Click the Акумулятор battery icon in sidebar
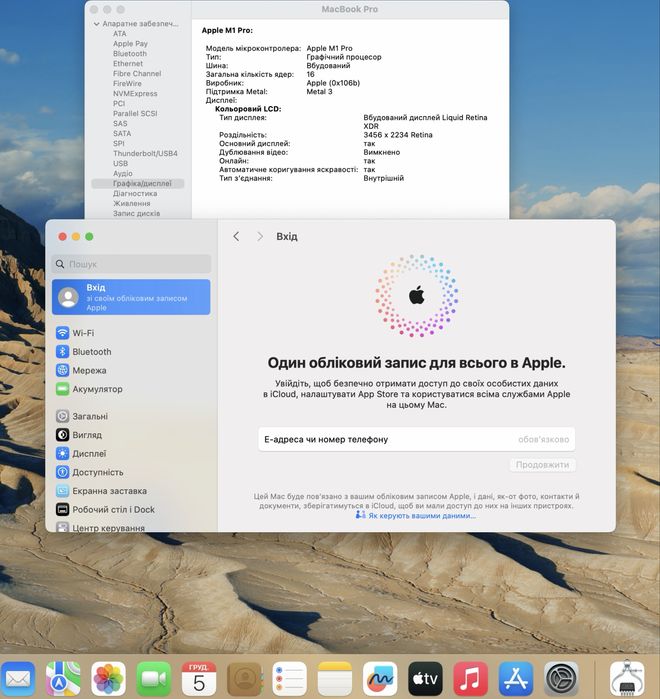This screenshot has height=699, width=660. pos(62,389)
